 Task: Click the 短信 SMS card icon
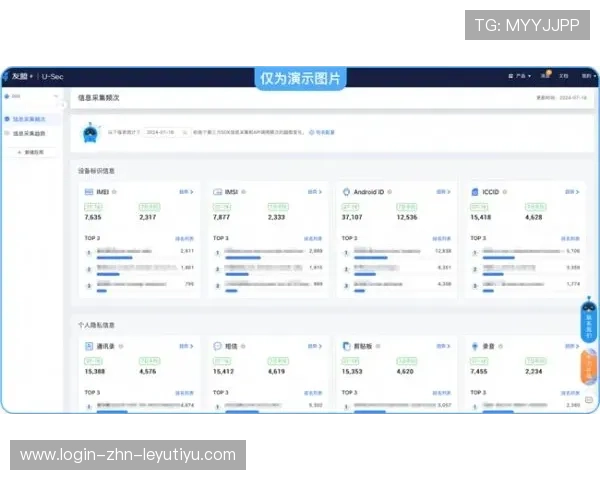(x=217, y=346)
